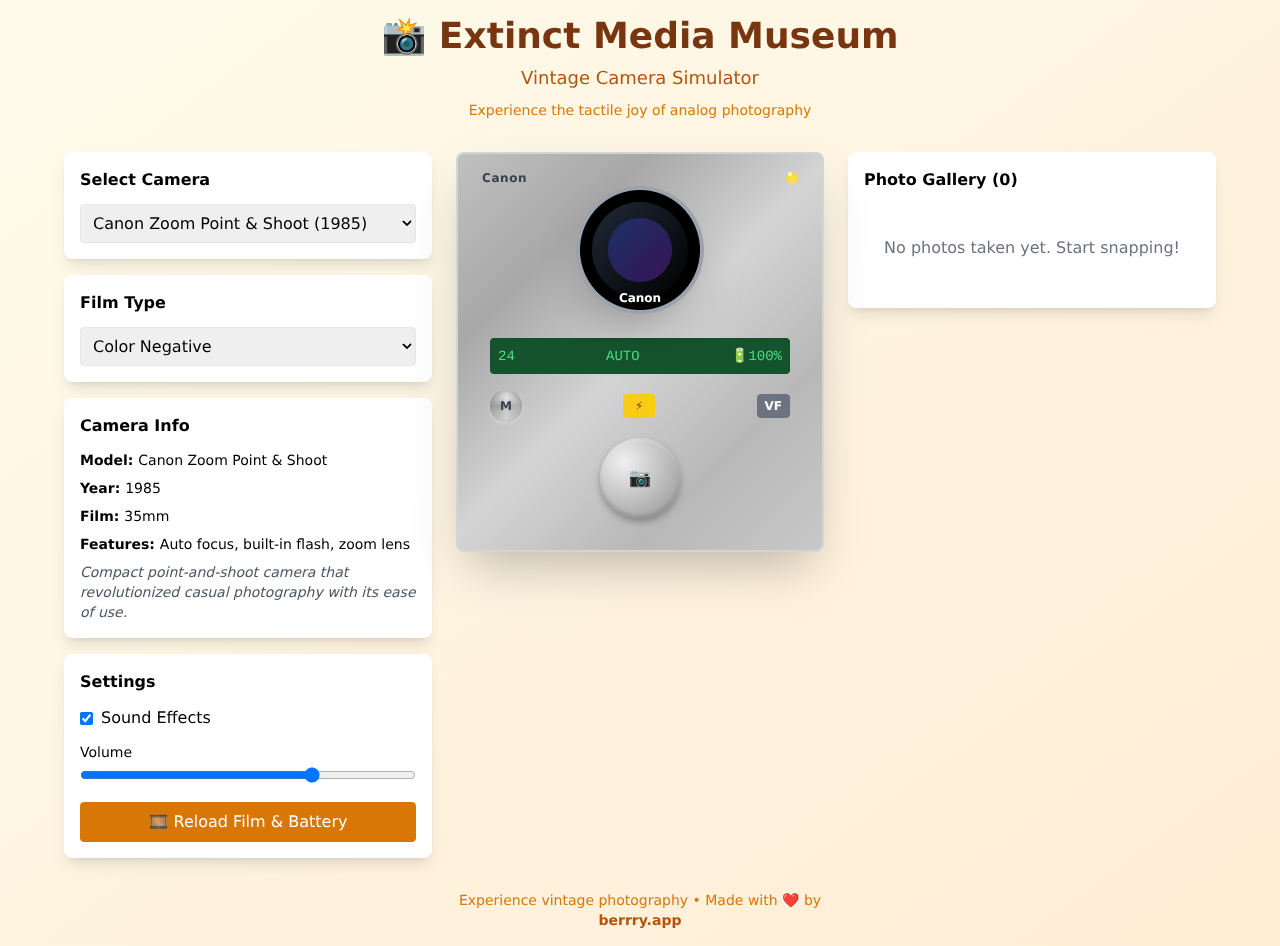Screen dimensions: 1280x946
Task: Click the Photo Gallery heading
Action: coord(940,180)
